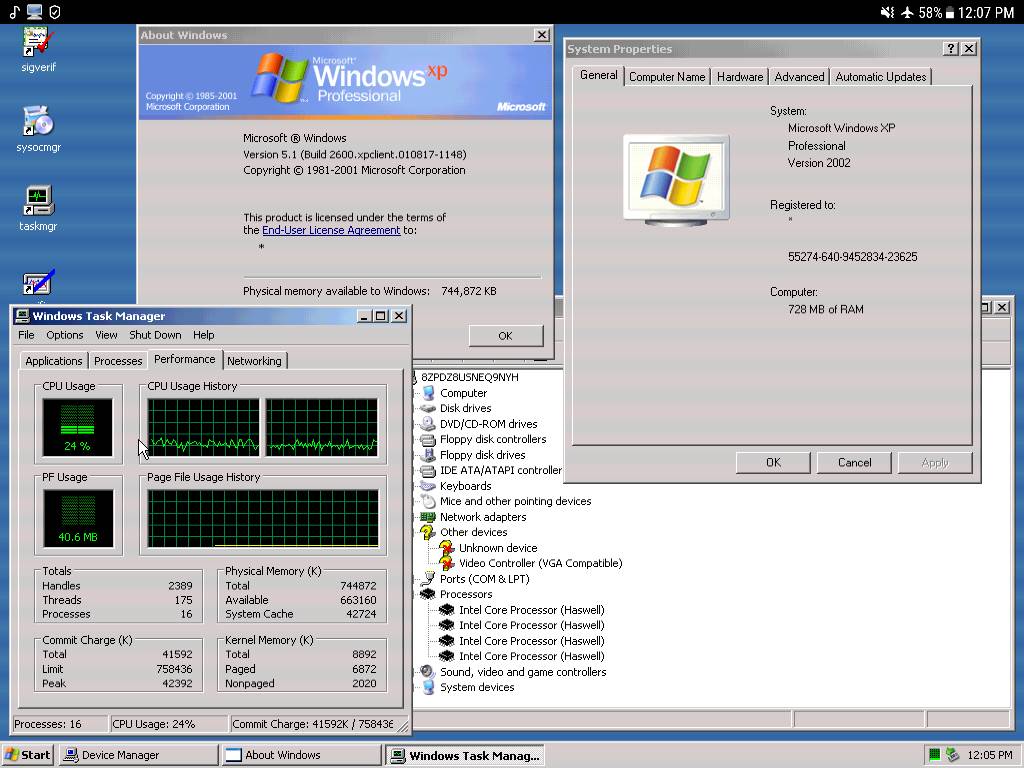Image resolution: width=1024 pixels, height=768 pixels.
Task: Open the Advanced tab in System Properties
Action: pyautogui.click(x=799, y=77)
